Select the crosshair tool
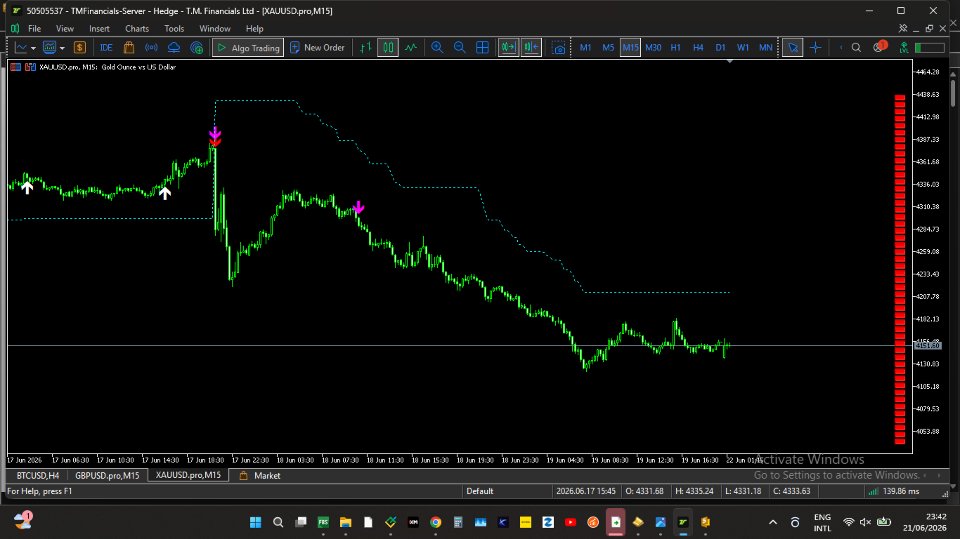 816,47
